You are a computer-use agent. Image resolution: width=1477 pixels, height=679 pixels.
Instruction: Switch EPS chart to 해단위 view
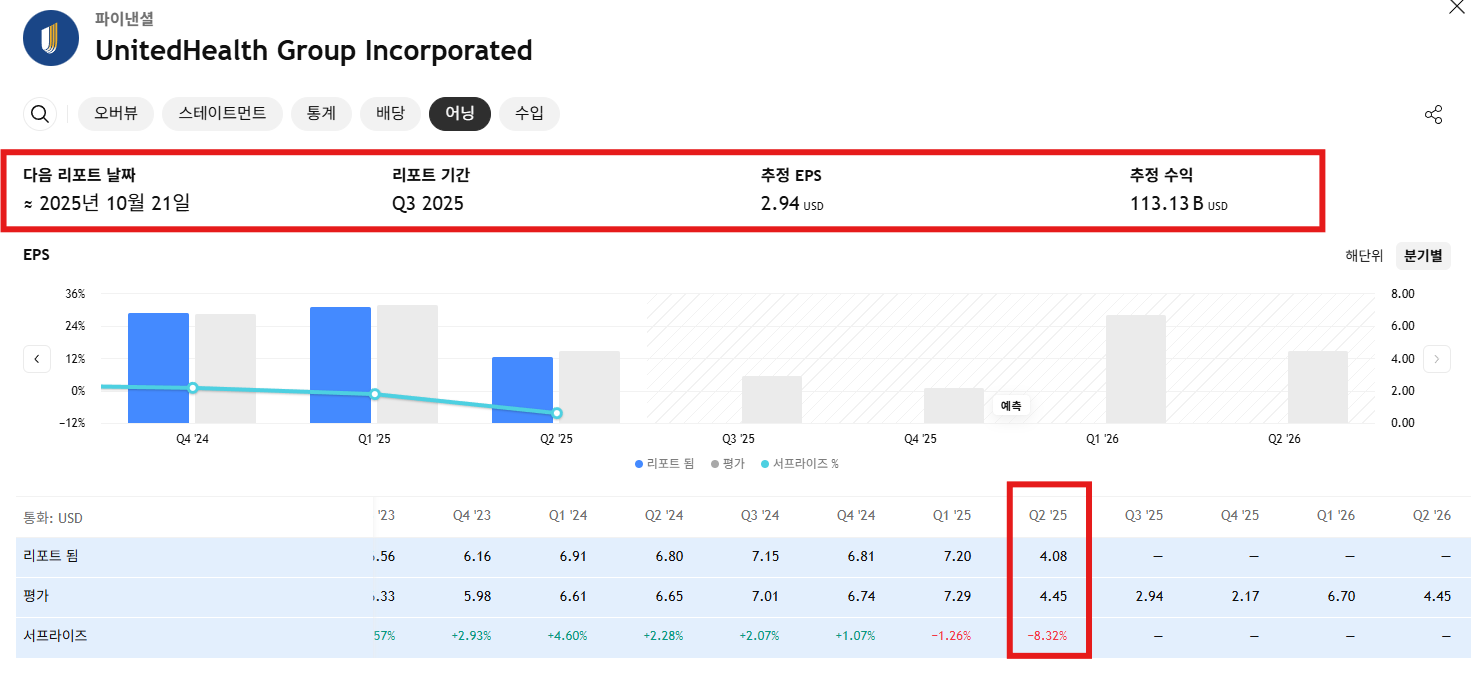point(1364,256)
